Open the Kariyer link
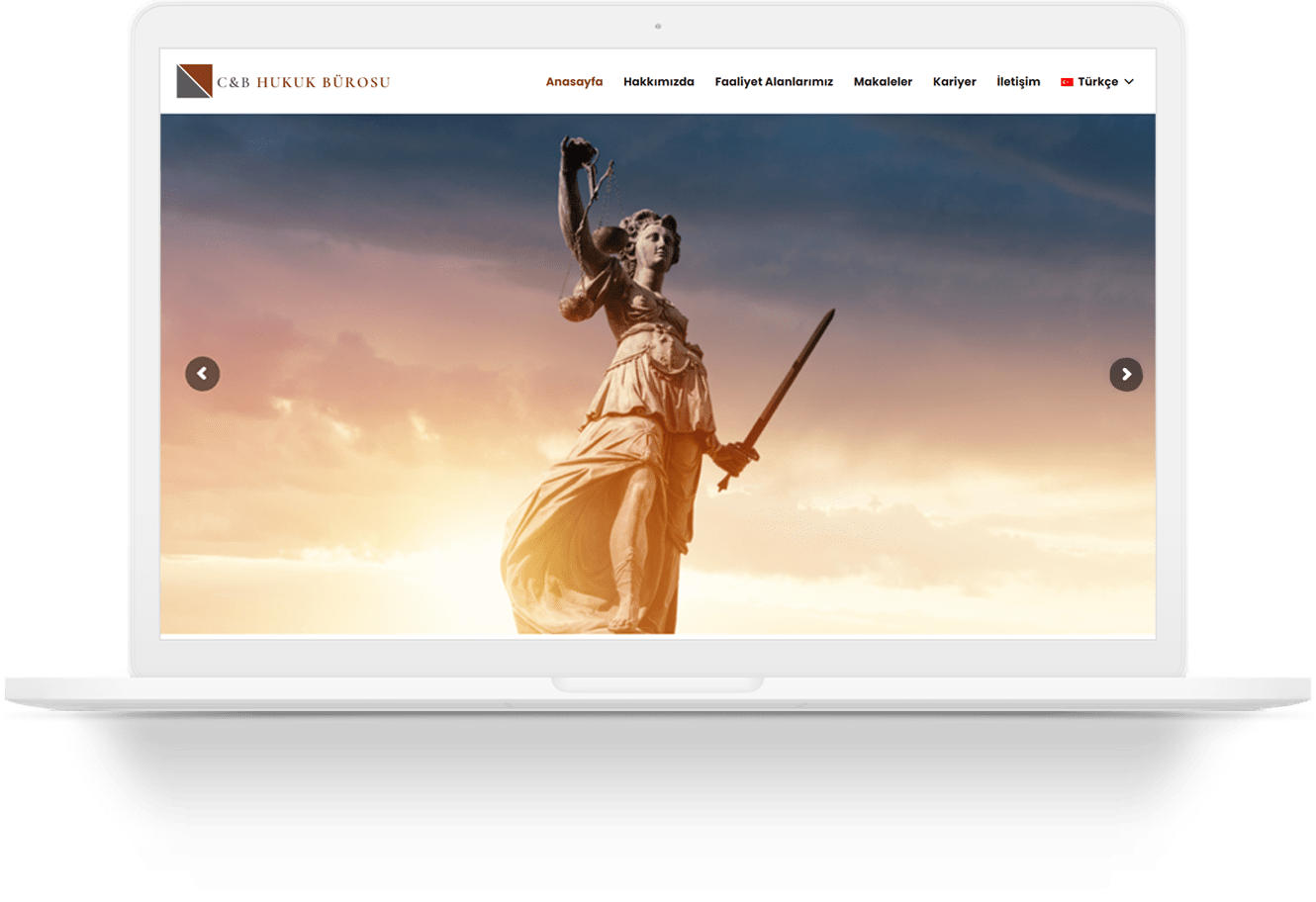The image size is (1316, 902). [954, 82]
